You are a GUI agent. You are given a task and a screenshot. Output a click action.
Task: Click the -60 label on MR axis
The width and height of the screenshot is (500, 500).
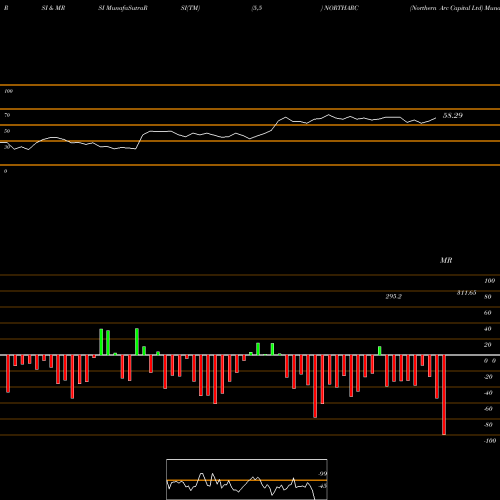click(x=488, y=409)
